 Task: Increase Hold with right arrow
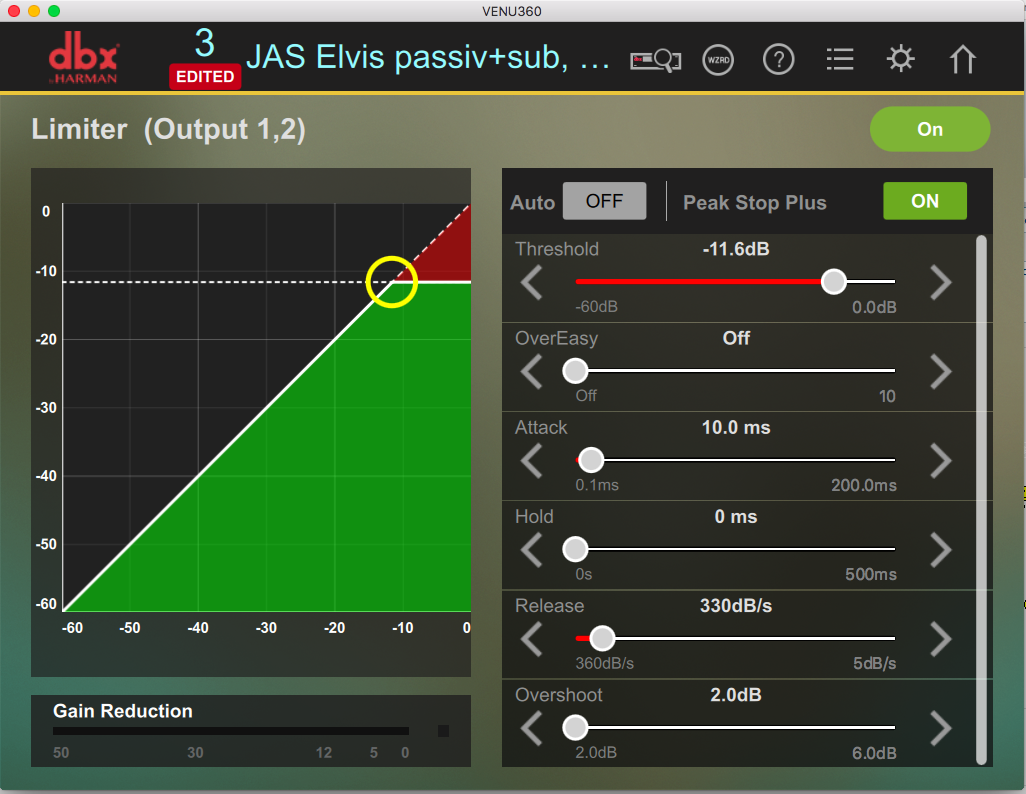point(940,550)
